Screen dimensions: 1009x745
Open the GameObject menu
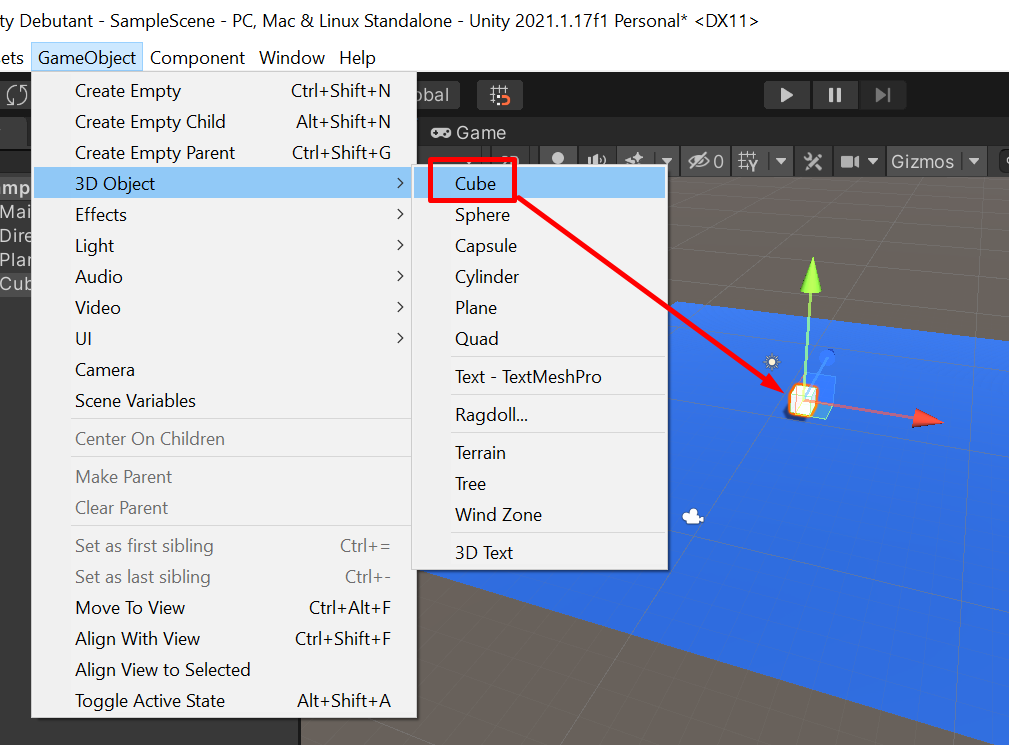tap(87, 58)
